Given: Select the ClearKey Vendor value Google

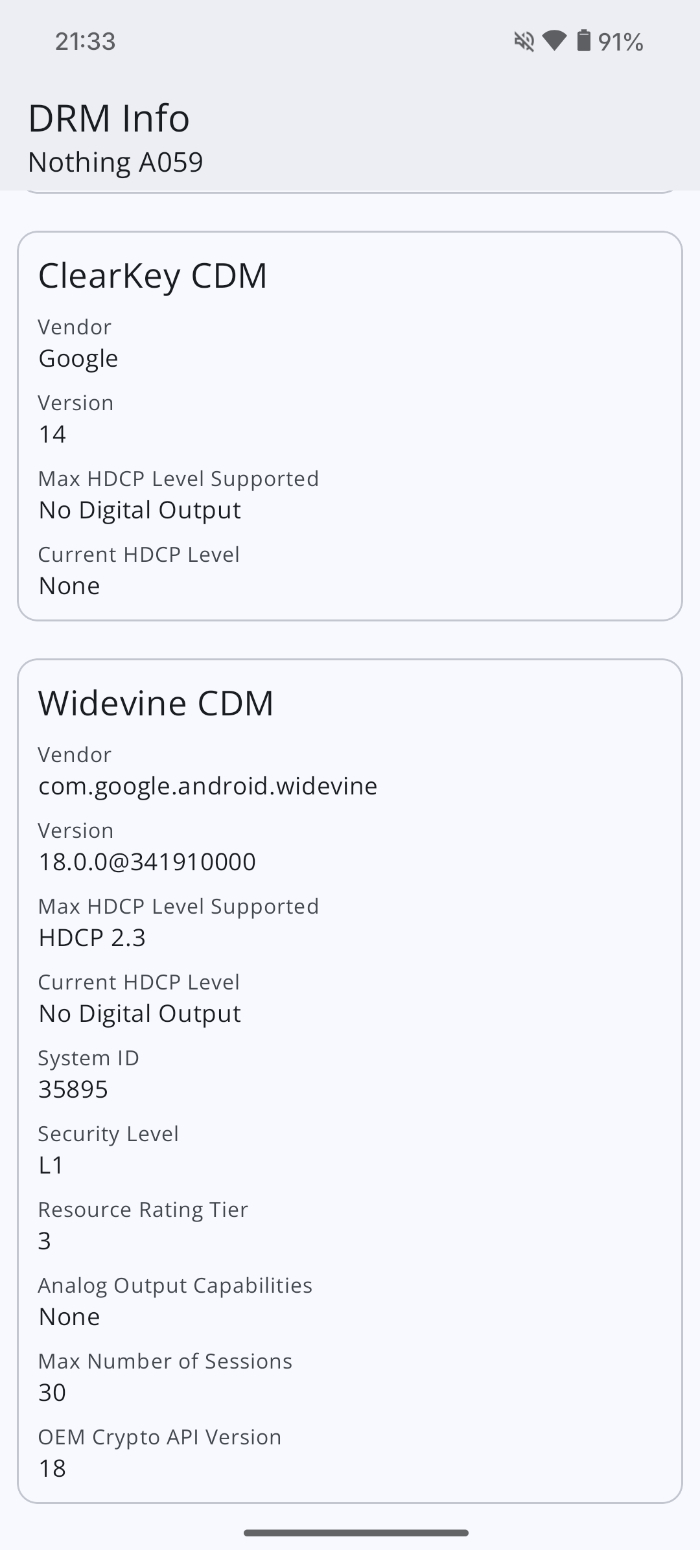Looking at the screenshot, I should (78, 358).
